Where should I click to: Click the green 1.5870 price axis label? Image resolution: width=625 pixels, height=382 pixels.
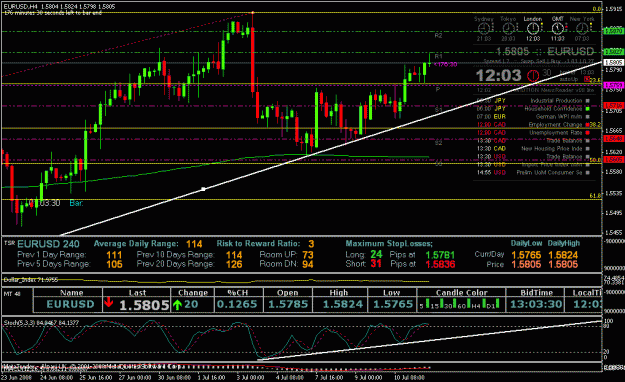(x=614, y=31)
